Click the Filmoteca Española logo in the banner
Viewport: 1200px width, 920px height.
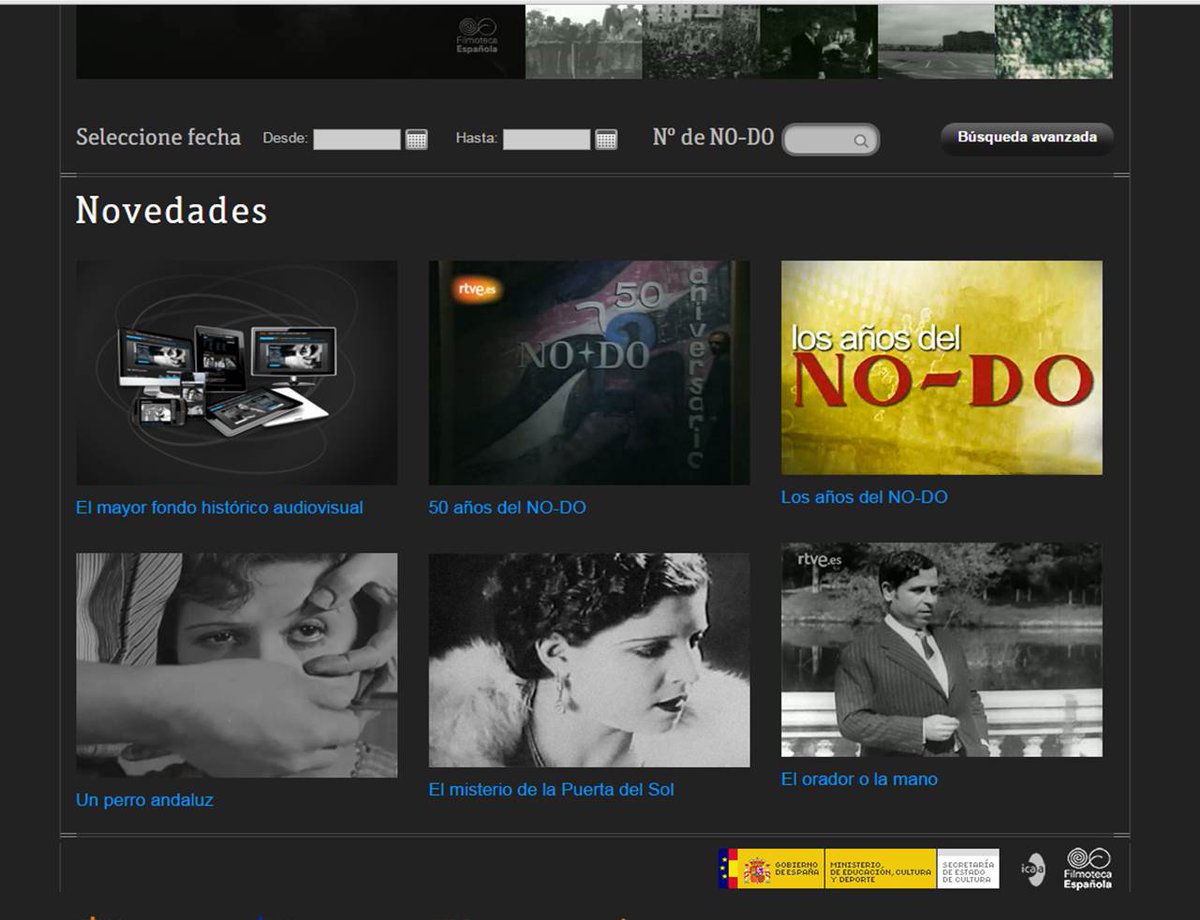coord(478,35)
